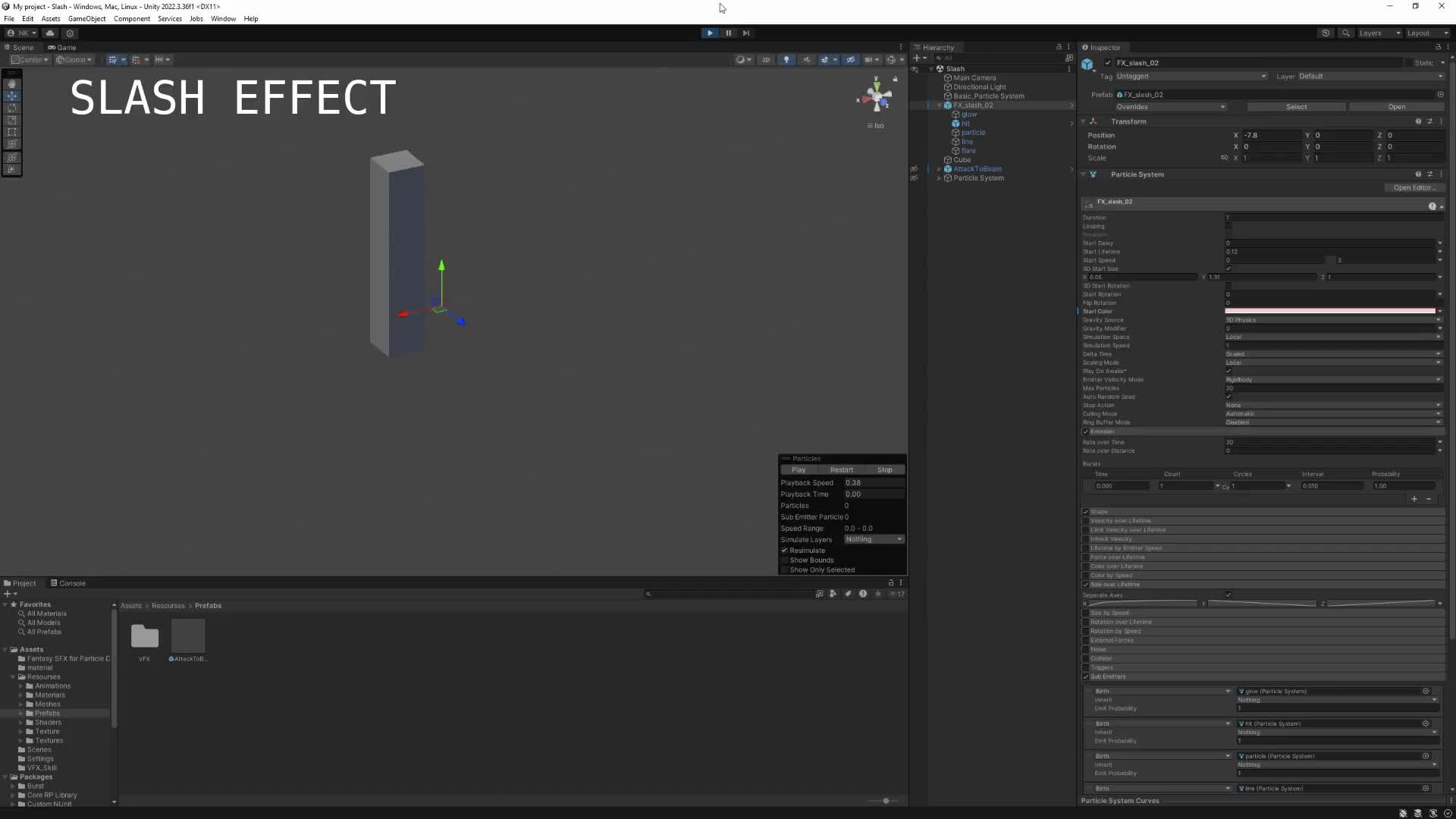Select the Scale tool
This screenshot has width=1456, height=819.
click(12, 120)
